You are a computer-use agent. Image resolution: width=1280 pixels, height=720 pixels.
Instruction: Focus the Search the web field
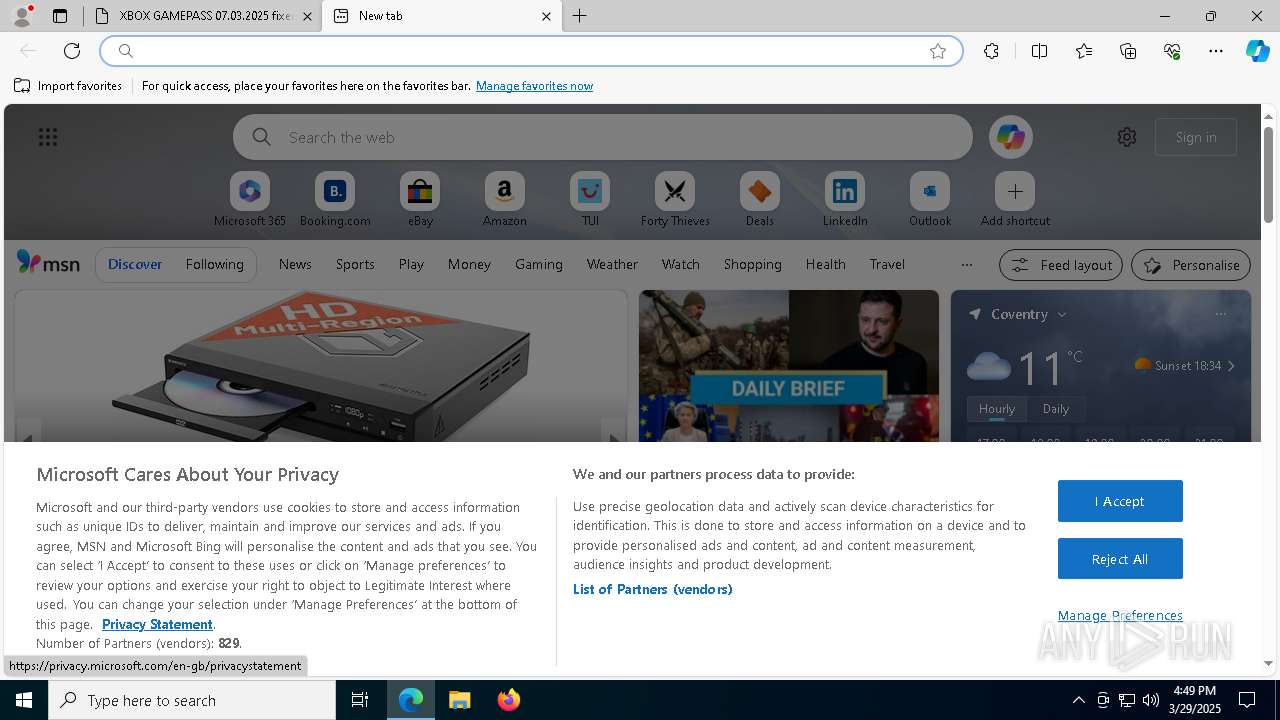click(x=602, y=137)
